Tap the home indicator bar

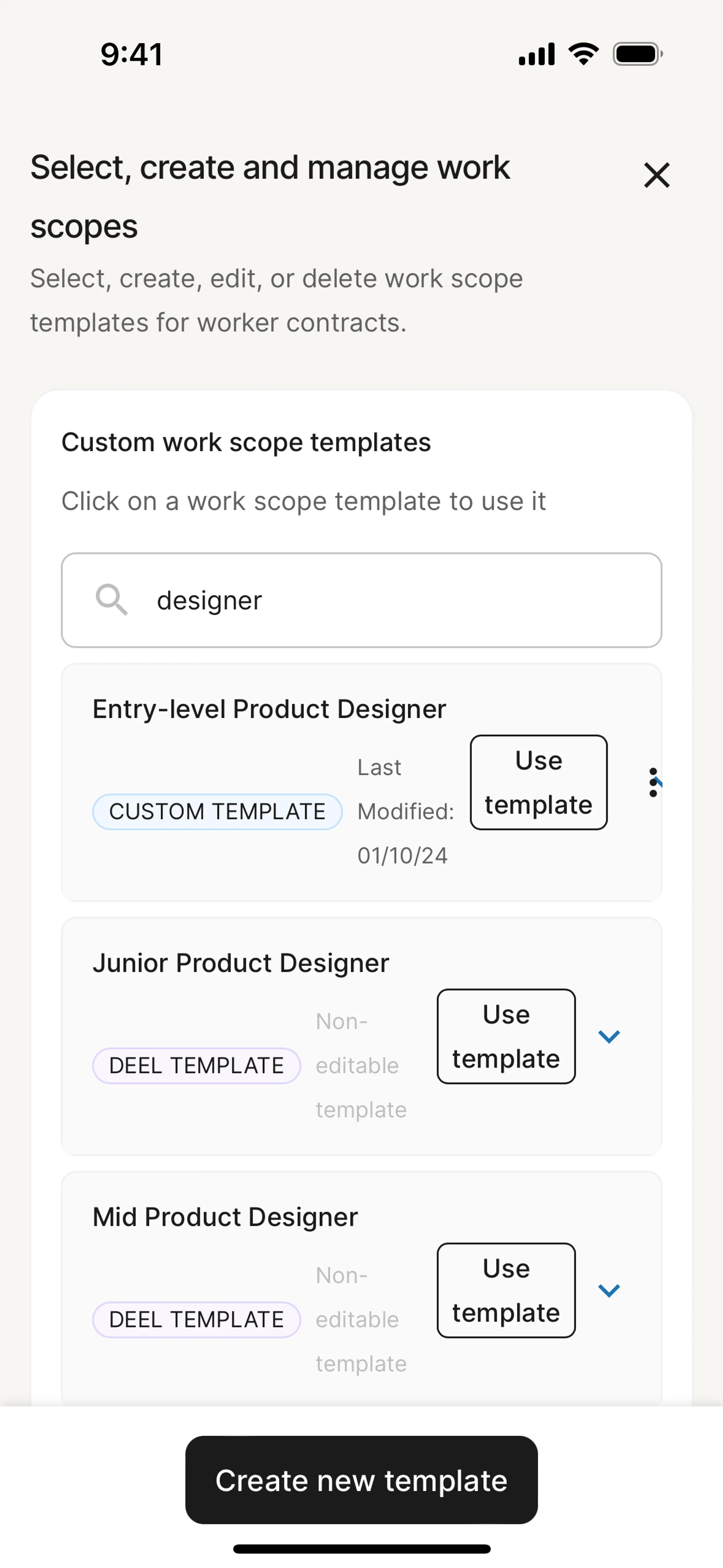pyautogui.click(x=361, y=1548)
